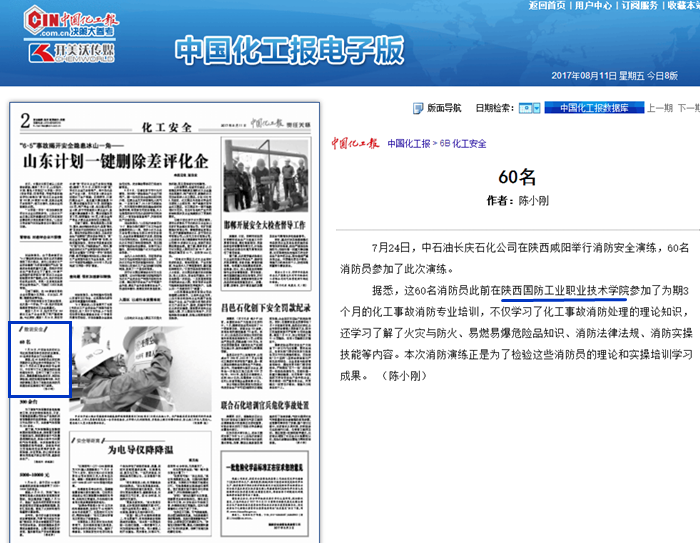Expand the 日期检索 dropdown arrow
This screenshot has height=543, width=700.
coord(537,108)
